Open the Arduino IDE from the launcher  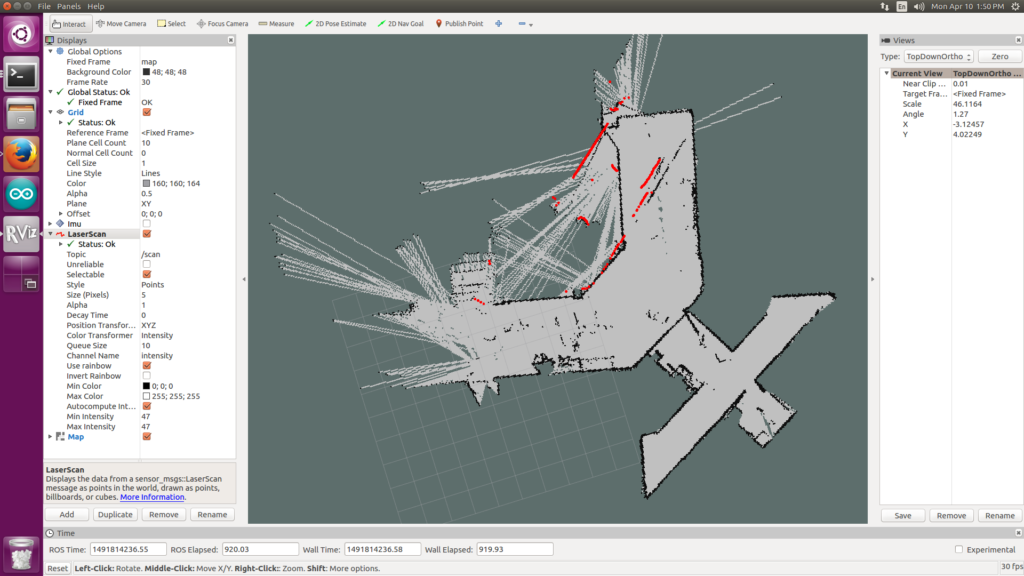point(21,193)
